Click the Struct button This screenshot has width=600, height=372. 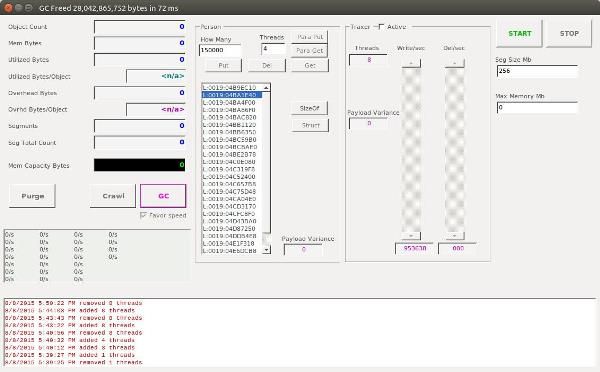click(x=310, y=125)
